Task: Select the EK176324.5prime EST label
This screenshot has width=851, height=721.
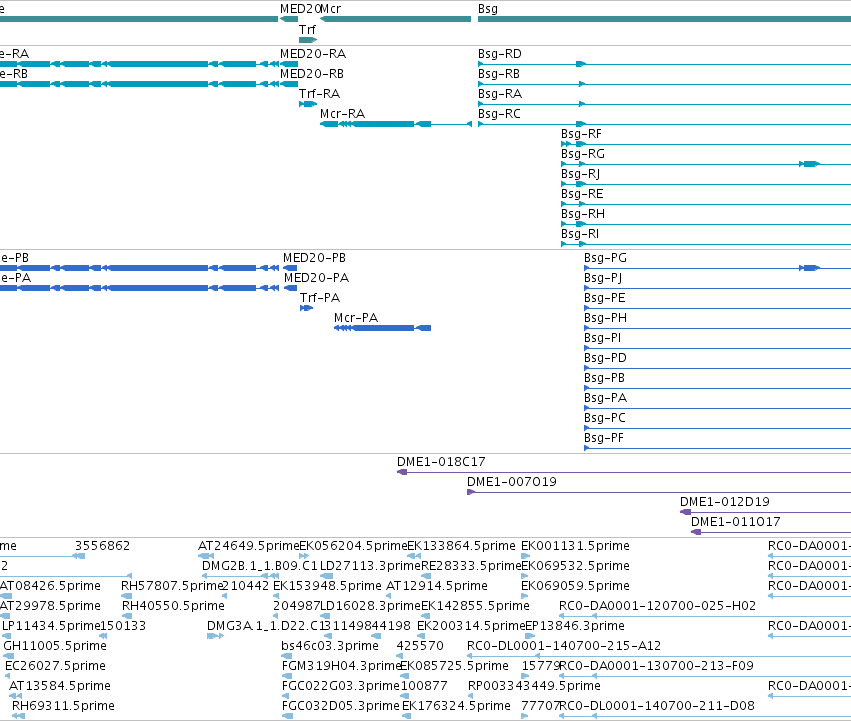Action: (x=456, y=706)
